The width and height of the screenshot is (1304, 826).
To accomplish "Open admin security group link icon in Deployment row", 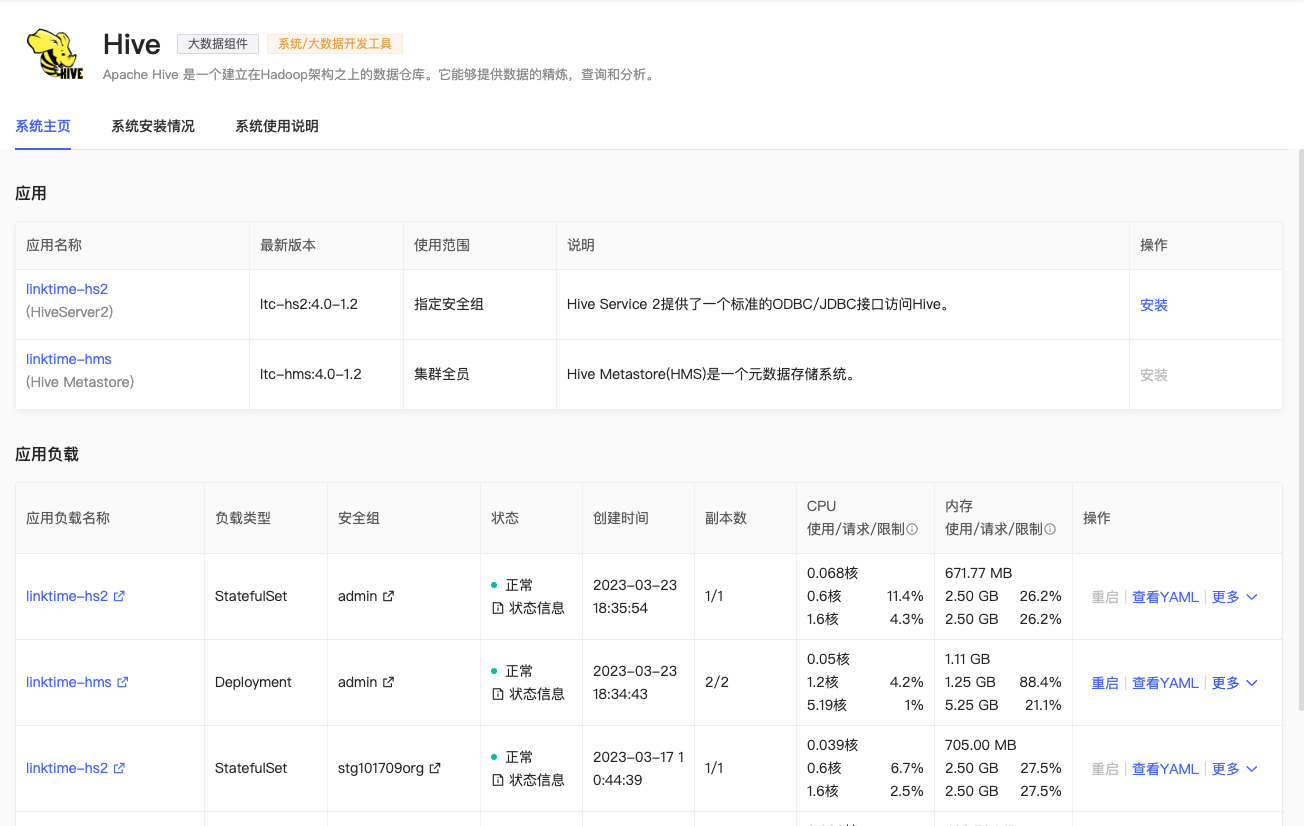I will pos(389,682).
